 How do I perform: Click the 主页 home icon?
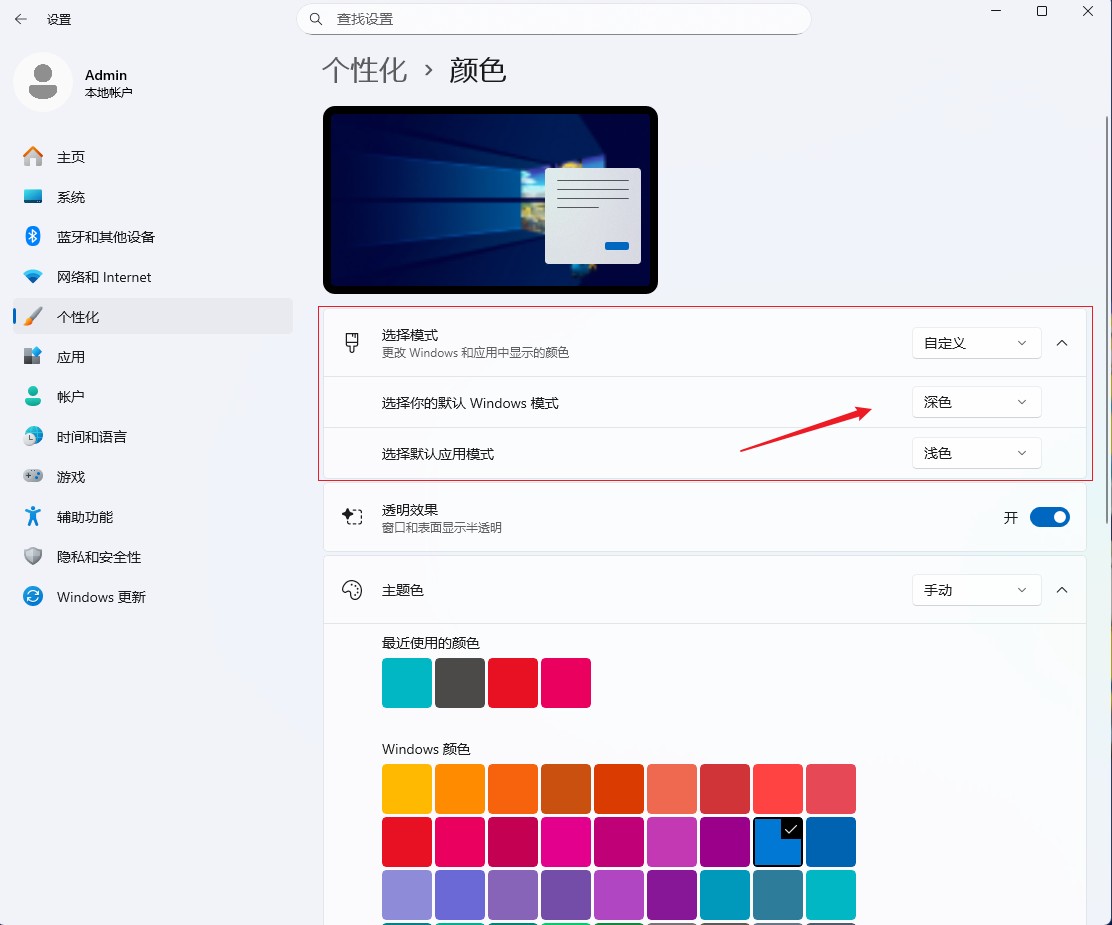(33, 157)
